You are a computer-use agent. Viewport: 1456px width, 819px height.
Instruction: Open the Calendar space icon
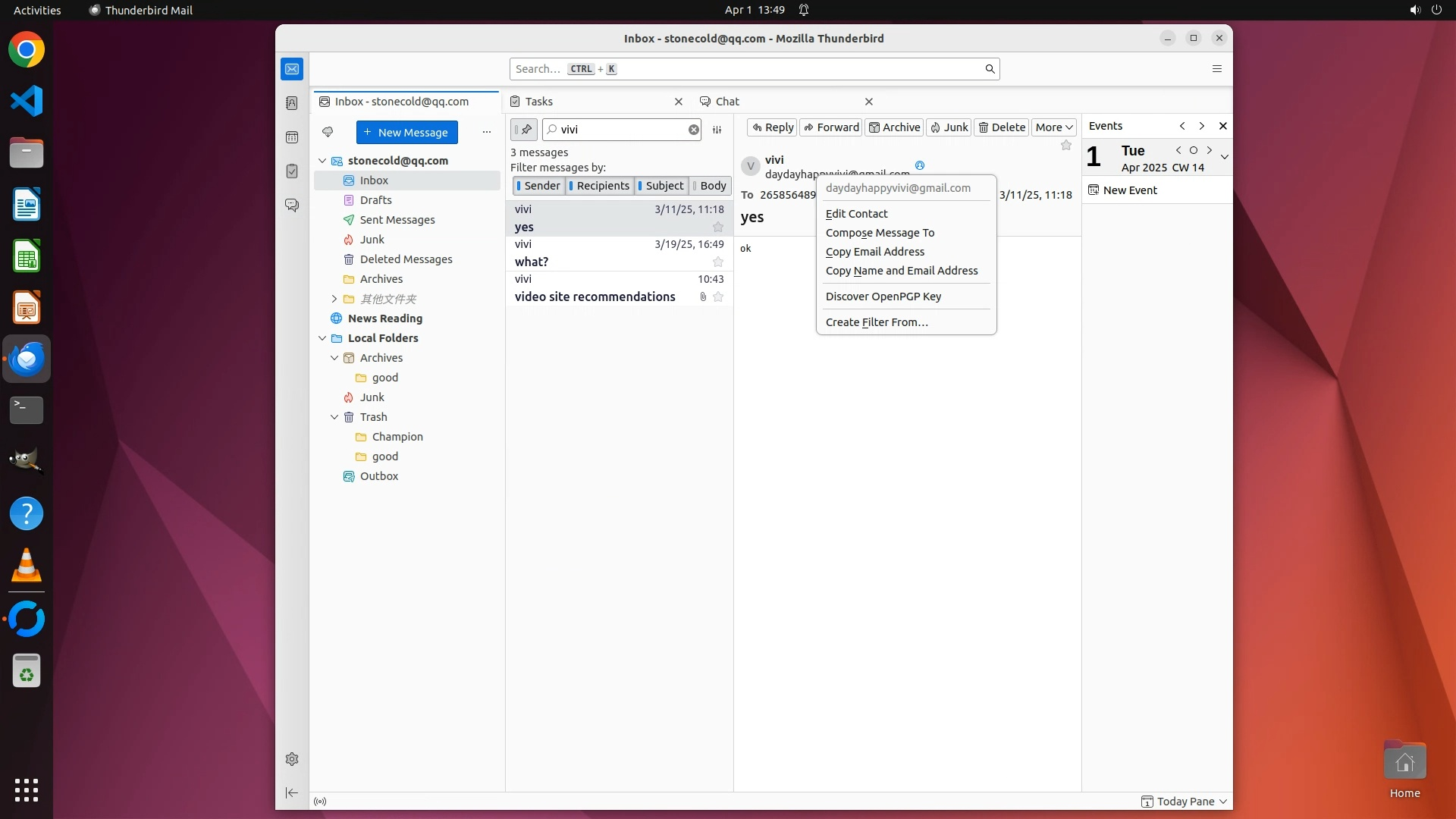click(x=292, y=137)
